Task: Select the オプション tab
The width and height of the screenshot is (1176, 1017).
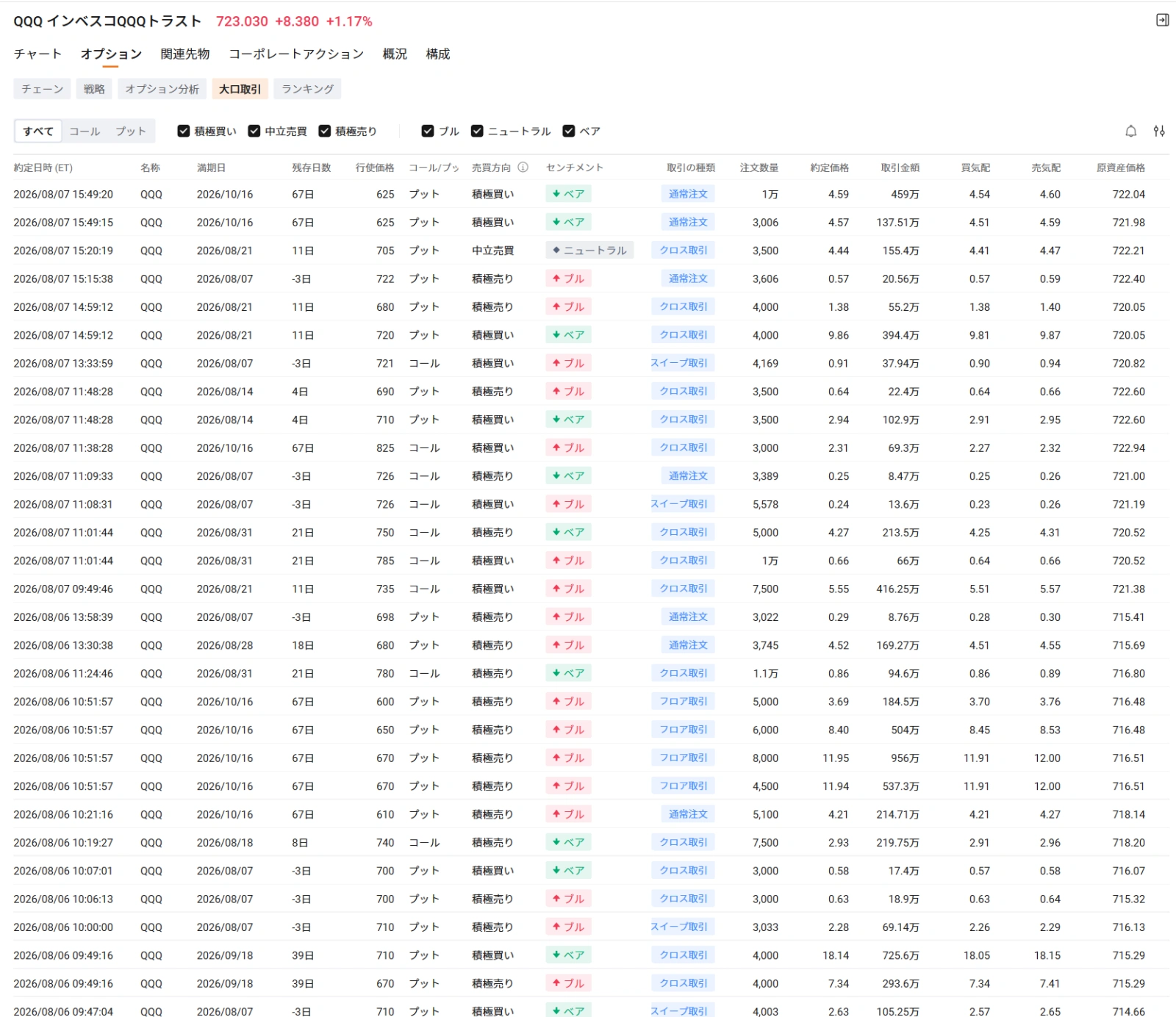Action: click(x=111, y=54)
